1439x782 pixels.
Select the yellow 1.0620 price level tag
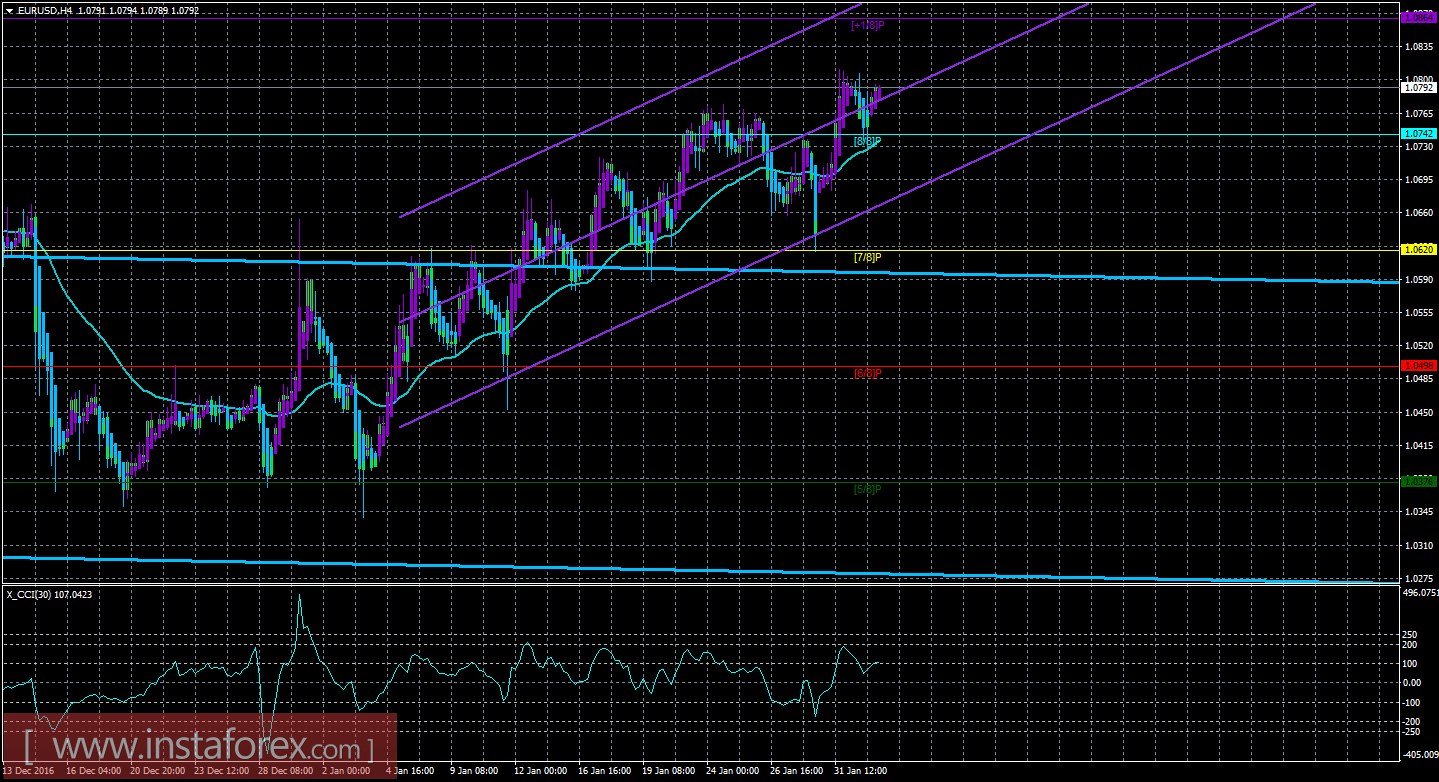click(x=1419, y=249)
